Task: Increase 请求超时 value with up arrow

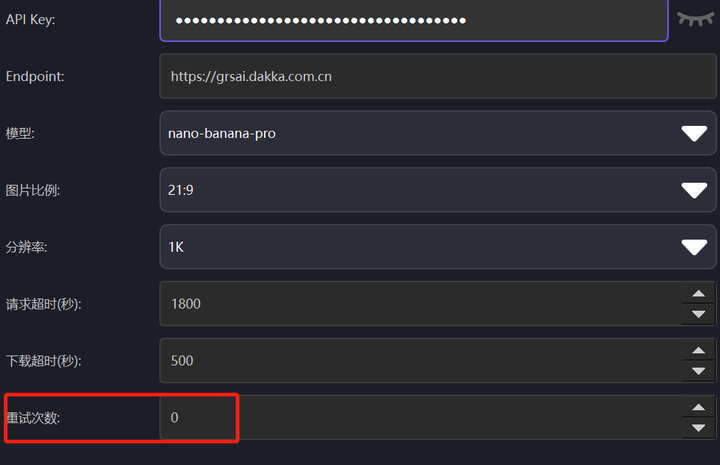Action: [698, 293]
